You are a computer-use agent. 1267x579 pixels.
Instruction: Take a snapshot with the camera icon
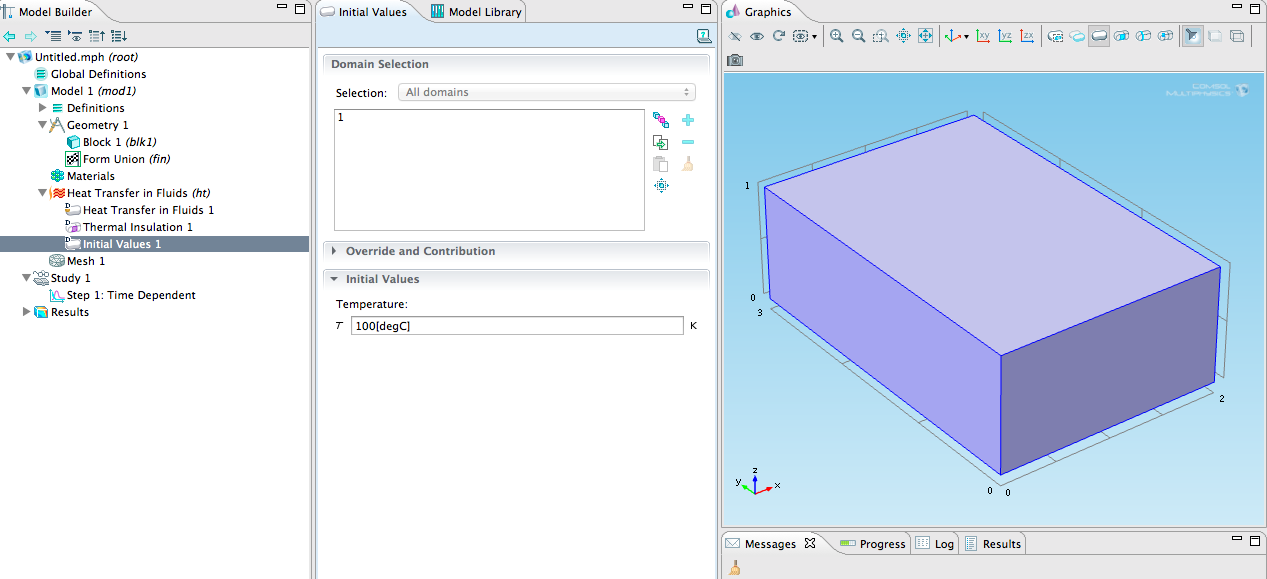[x=735, y=60]
